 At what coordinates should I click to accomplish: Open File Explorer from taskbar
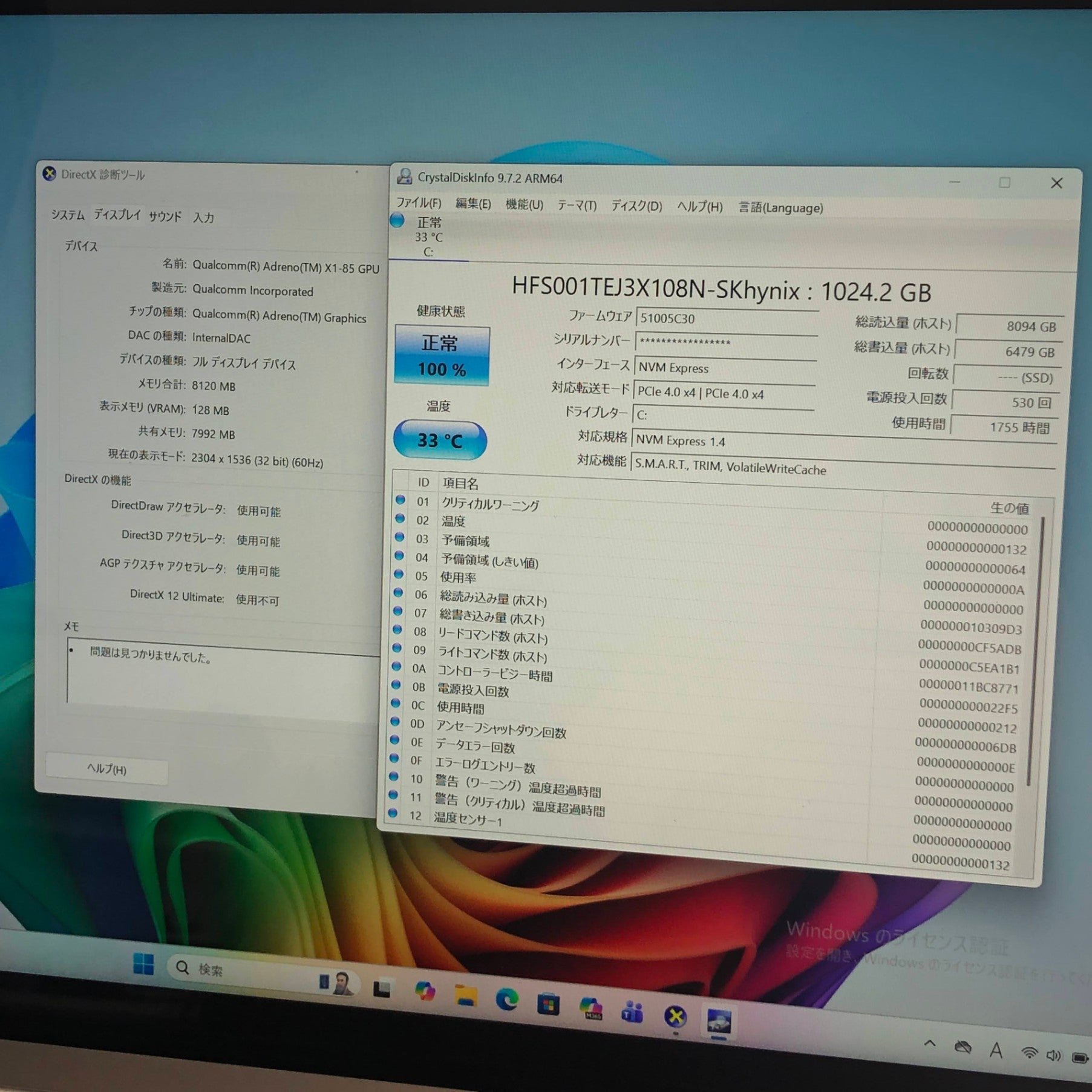point(465,995)
